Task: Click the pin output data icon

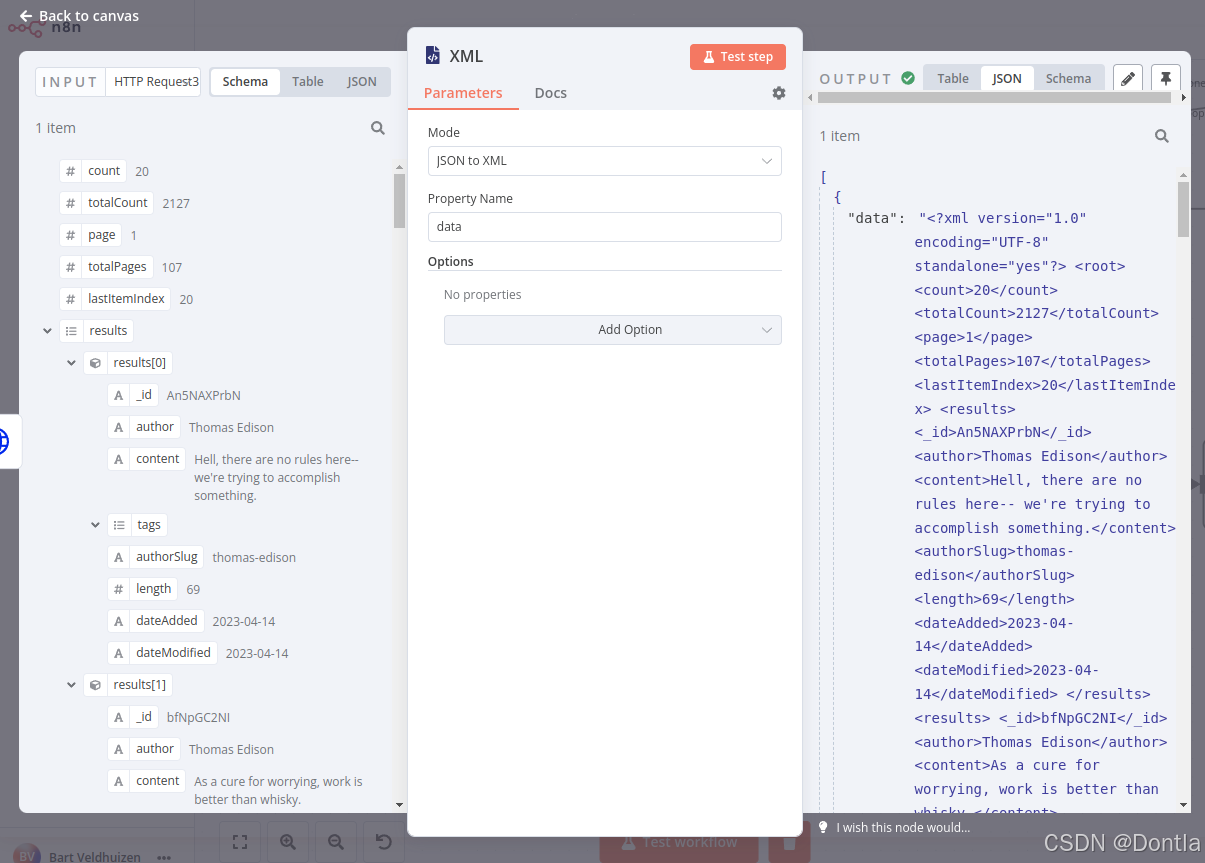Action: [x=1166, y=78]
